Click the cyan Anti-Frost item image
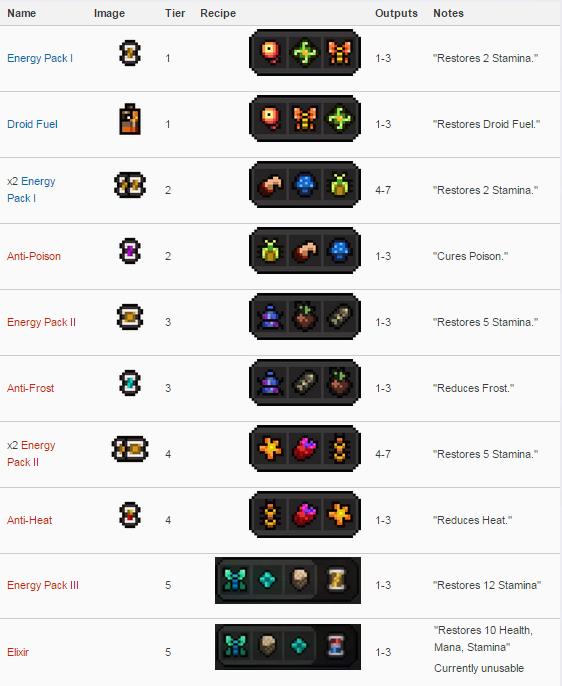 (130, 383)
